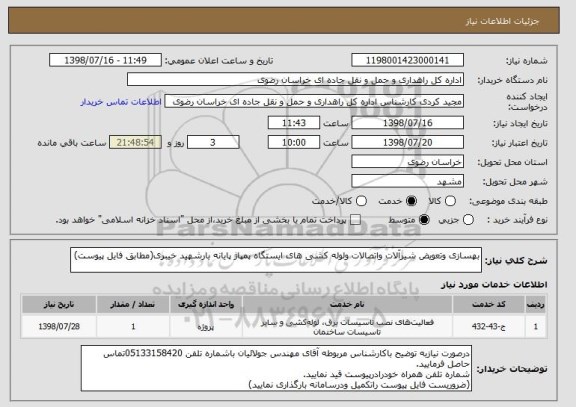Click the unit cell پروژه
The image size is (576, 407).
206,326
